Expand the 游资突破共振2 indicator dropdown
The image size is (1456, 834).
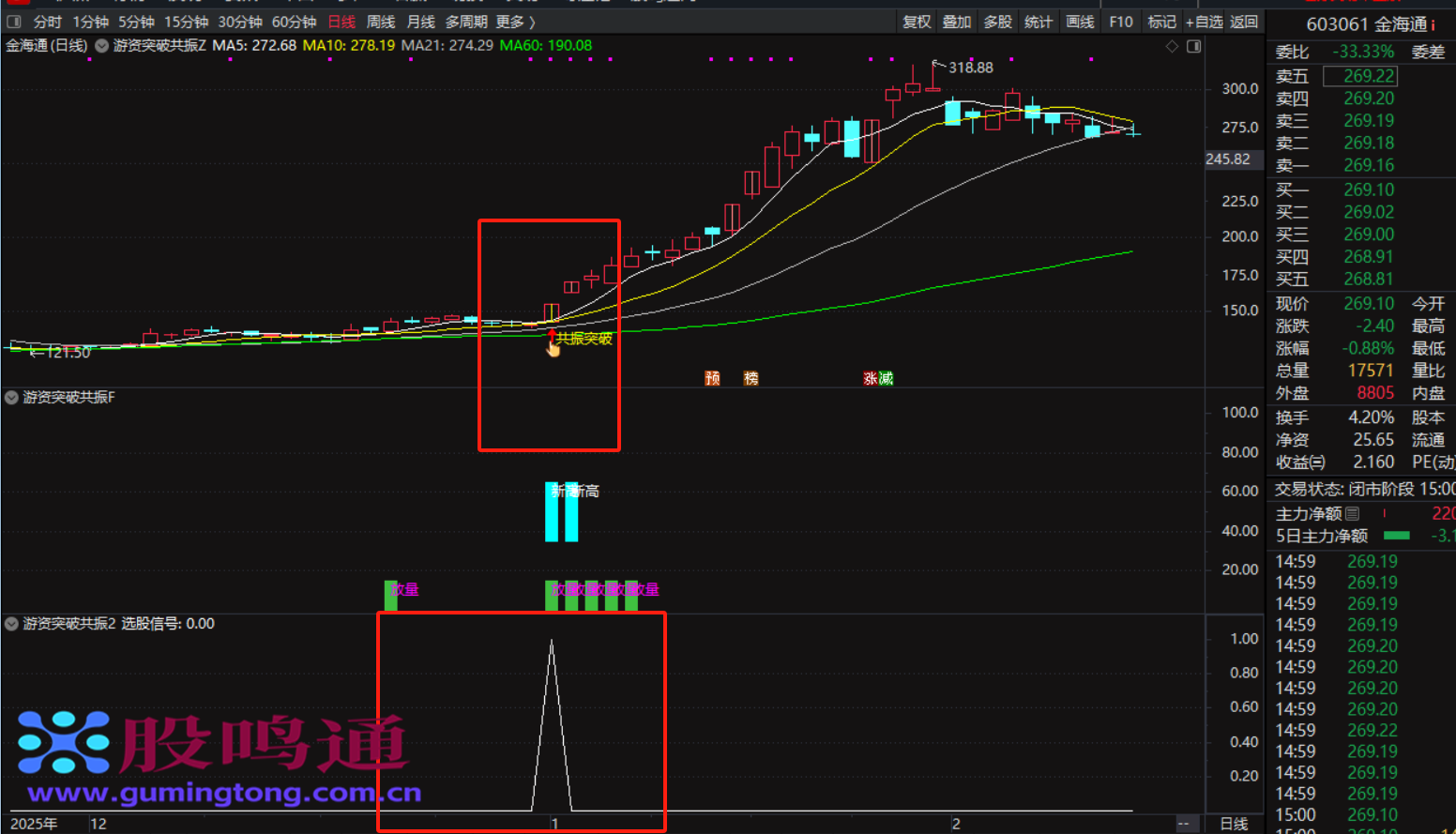(x=12, y=624)
